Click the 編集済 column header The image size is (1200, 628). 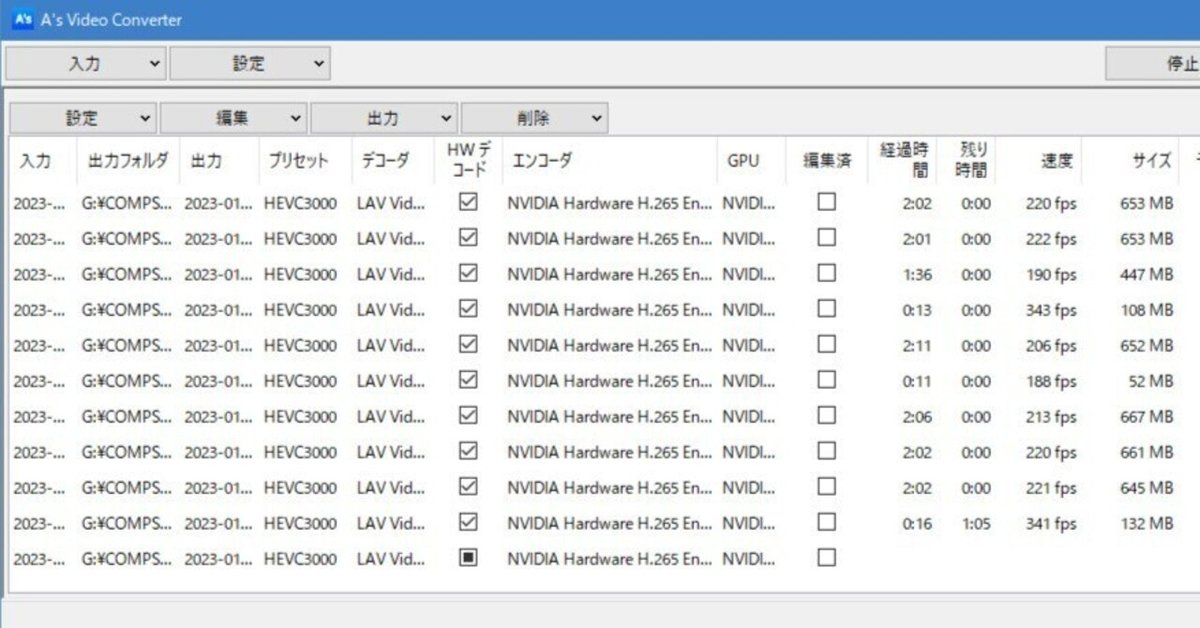[x=826, y=161]
